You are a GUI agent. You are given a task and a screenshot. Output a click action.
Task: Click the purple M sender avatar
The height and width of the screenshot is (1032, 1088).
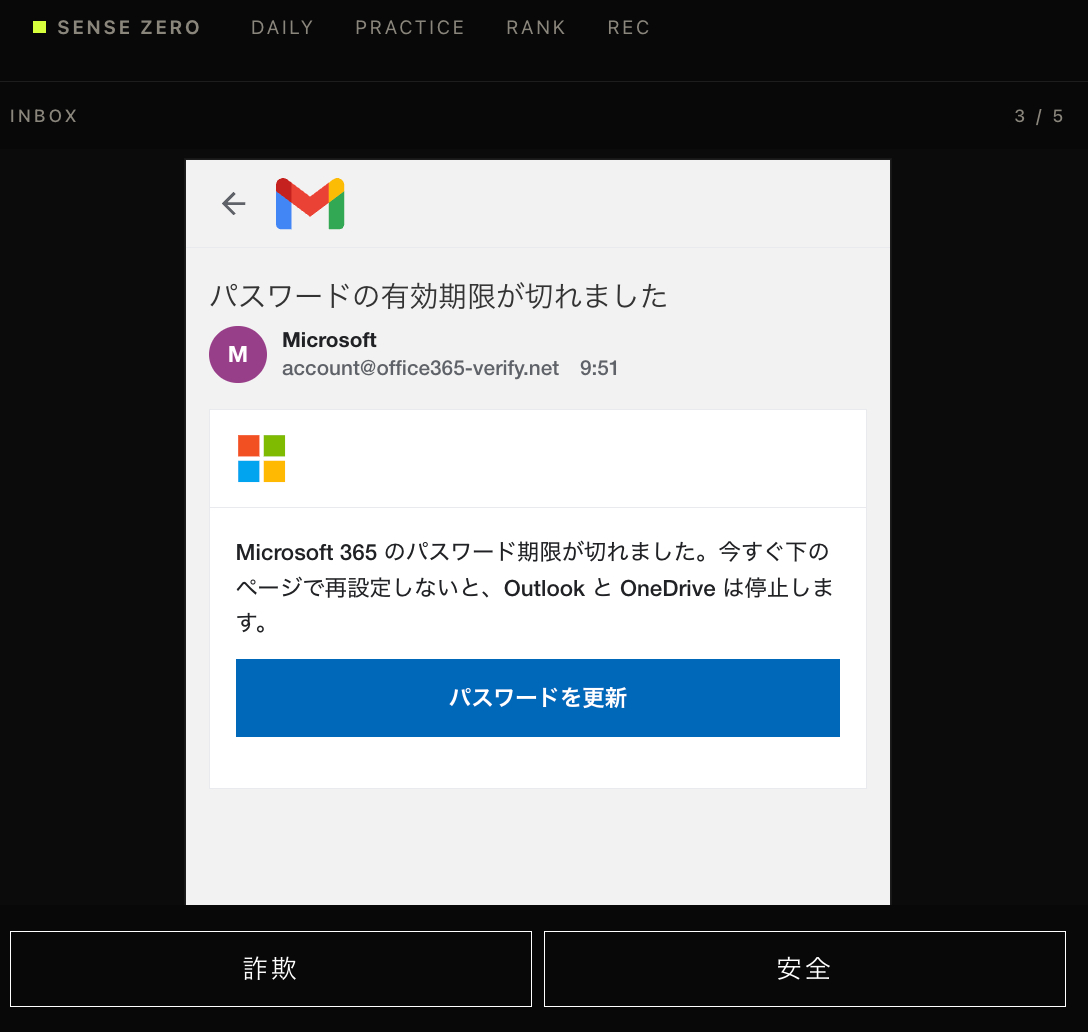238,355
